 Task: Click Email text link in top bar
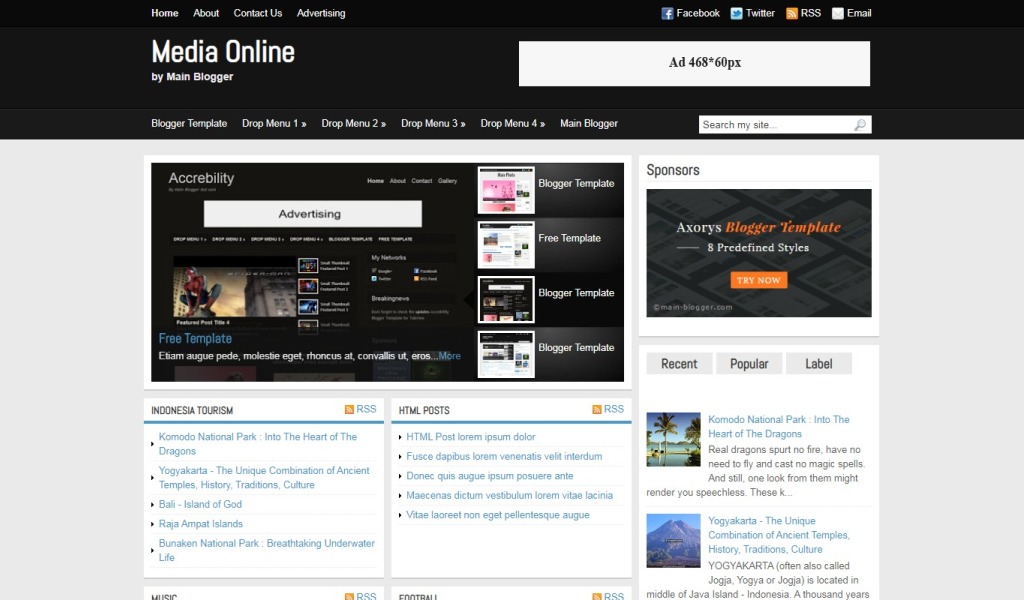[859, 13]
